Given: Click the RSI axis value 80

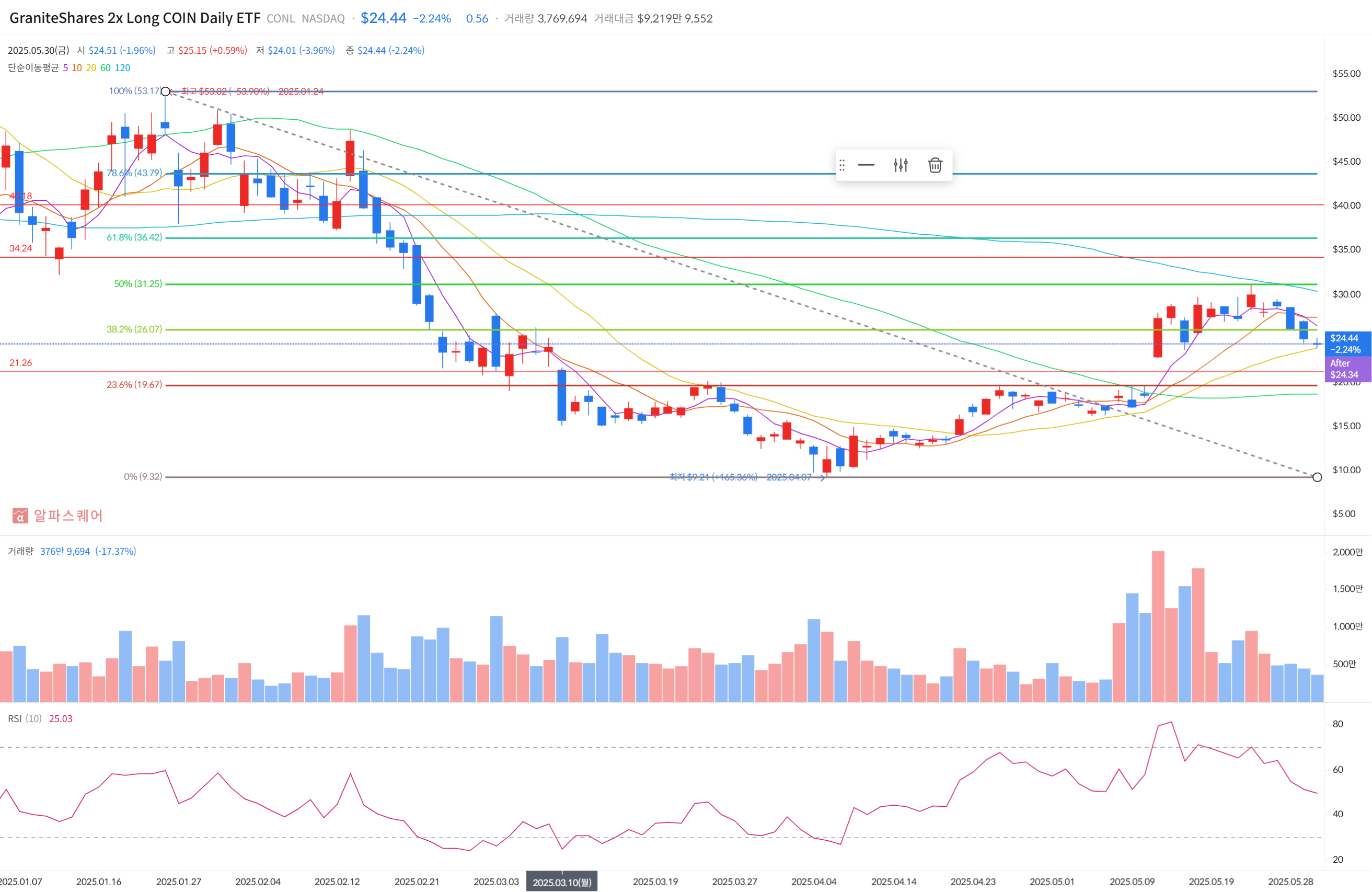Looking at the screenshot, I should [x=1338, y=724].
